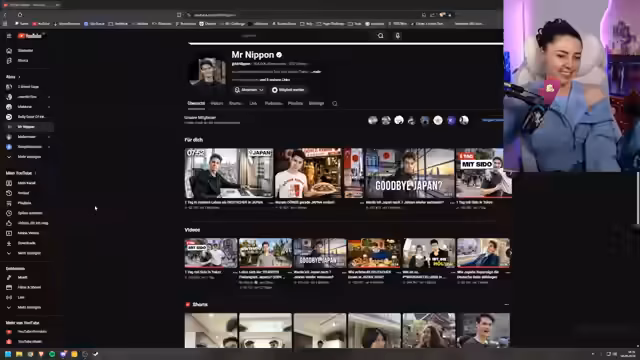The height and width of the screenshot is (360, 640).
Task: Click the first channel member avatar
Action: pyautogui.click(x=373, y=120)
